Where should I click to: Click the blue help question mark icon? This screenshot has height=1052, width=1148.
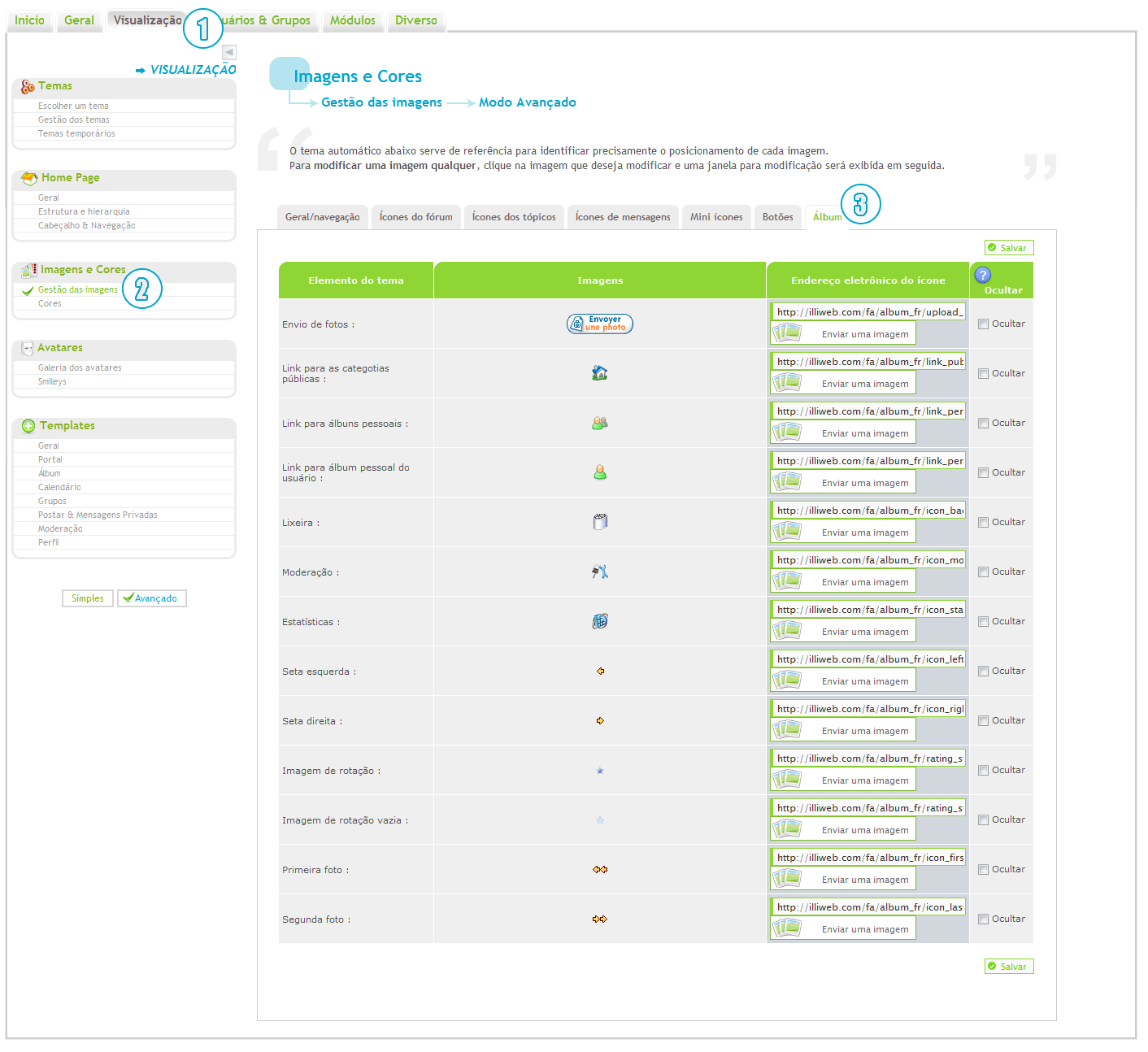click(x=982, y=275)
